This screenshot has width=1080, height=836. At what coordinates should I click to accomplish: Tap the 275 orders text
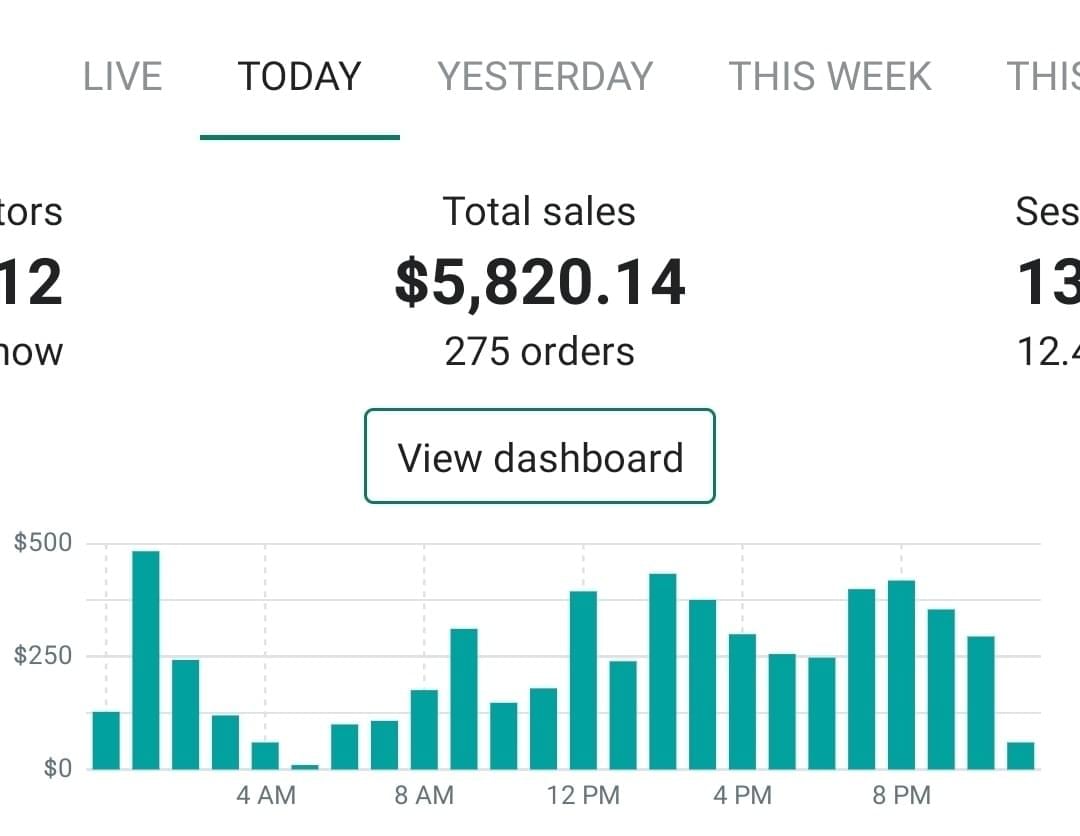540,352
